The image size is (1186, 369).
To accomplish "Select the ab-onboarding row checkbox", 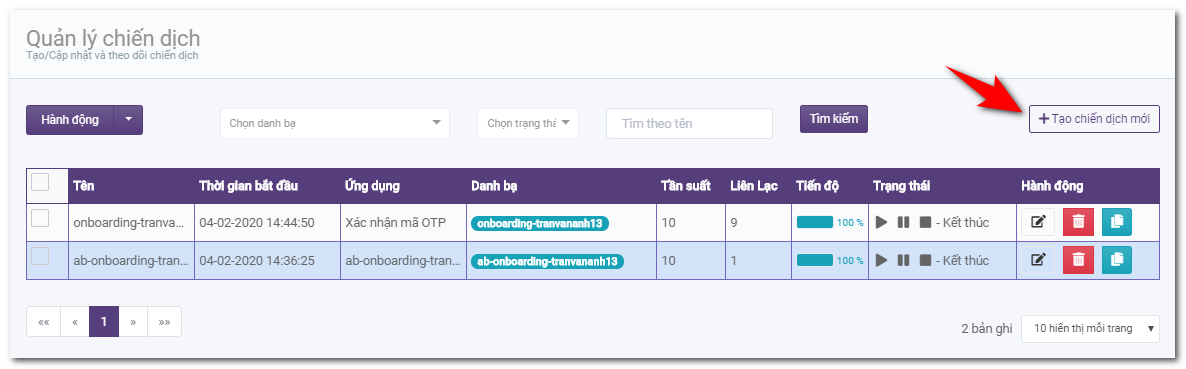I will click(x=40, y=256).
